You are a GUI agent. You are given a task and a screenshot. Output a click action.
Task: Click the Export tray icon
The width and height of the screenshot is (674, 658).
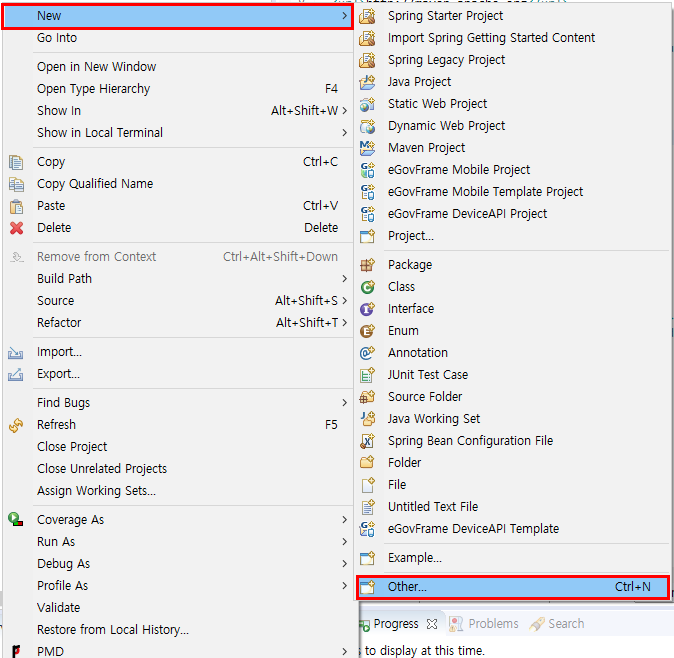tap(15, 375)
